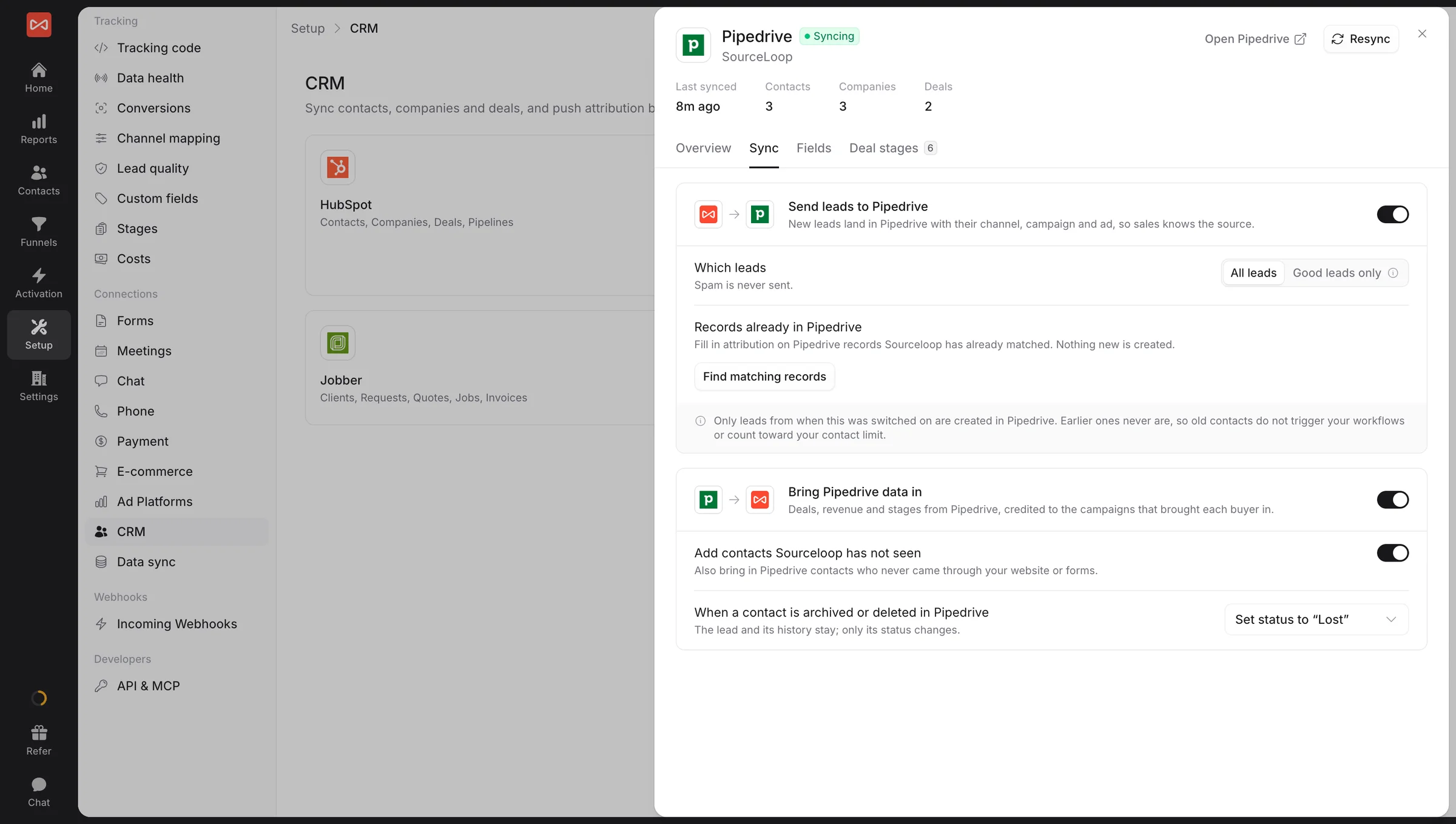Open the Lead quality page
The width and height of the screenshot is (1456, 824).
[177, 169]
